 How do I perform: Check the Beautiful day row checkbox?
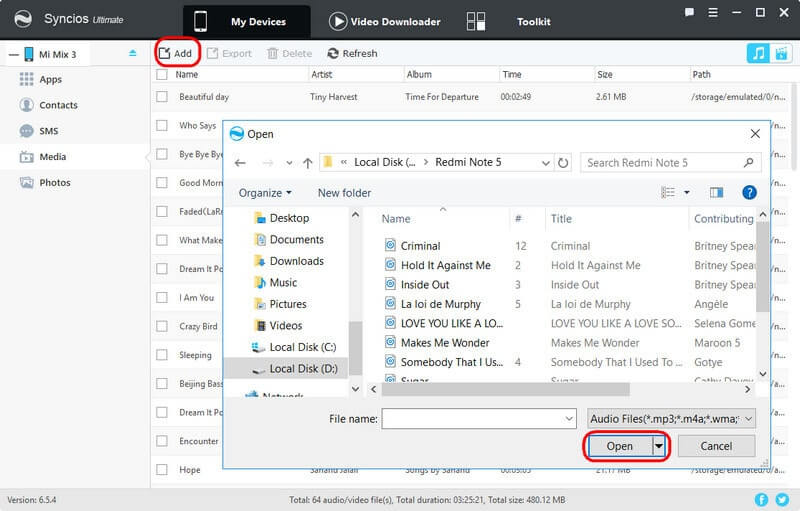point(162,96)
